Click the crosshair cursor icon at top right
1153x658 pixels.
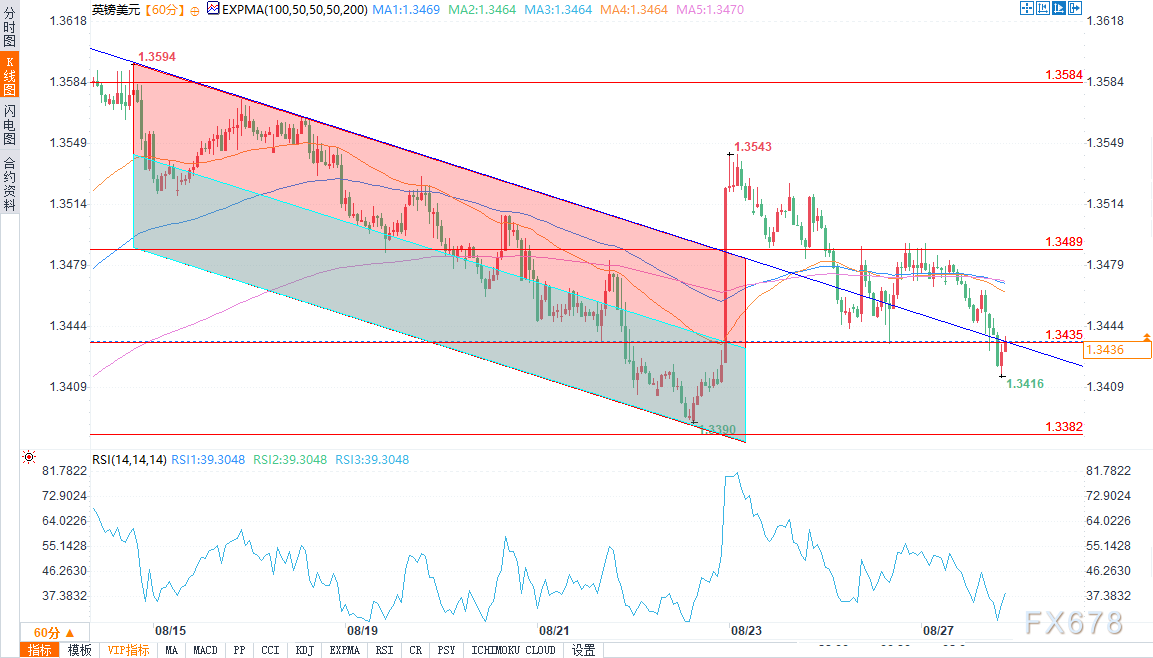pyautogui.click(x=1027, y=8)
